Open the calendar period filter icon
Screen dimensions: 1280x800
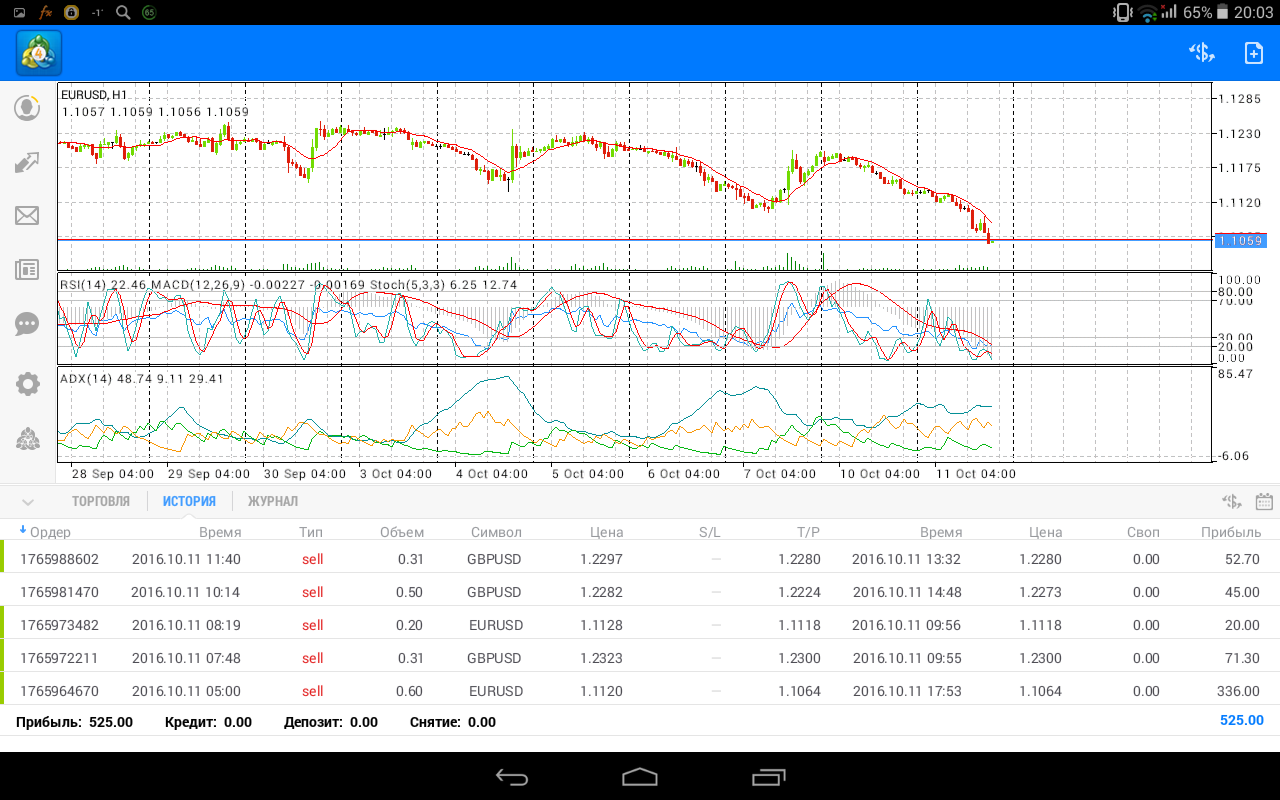pyautogui.click(x=1264, y=502)
